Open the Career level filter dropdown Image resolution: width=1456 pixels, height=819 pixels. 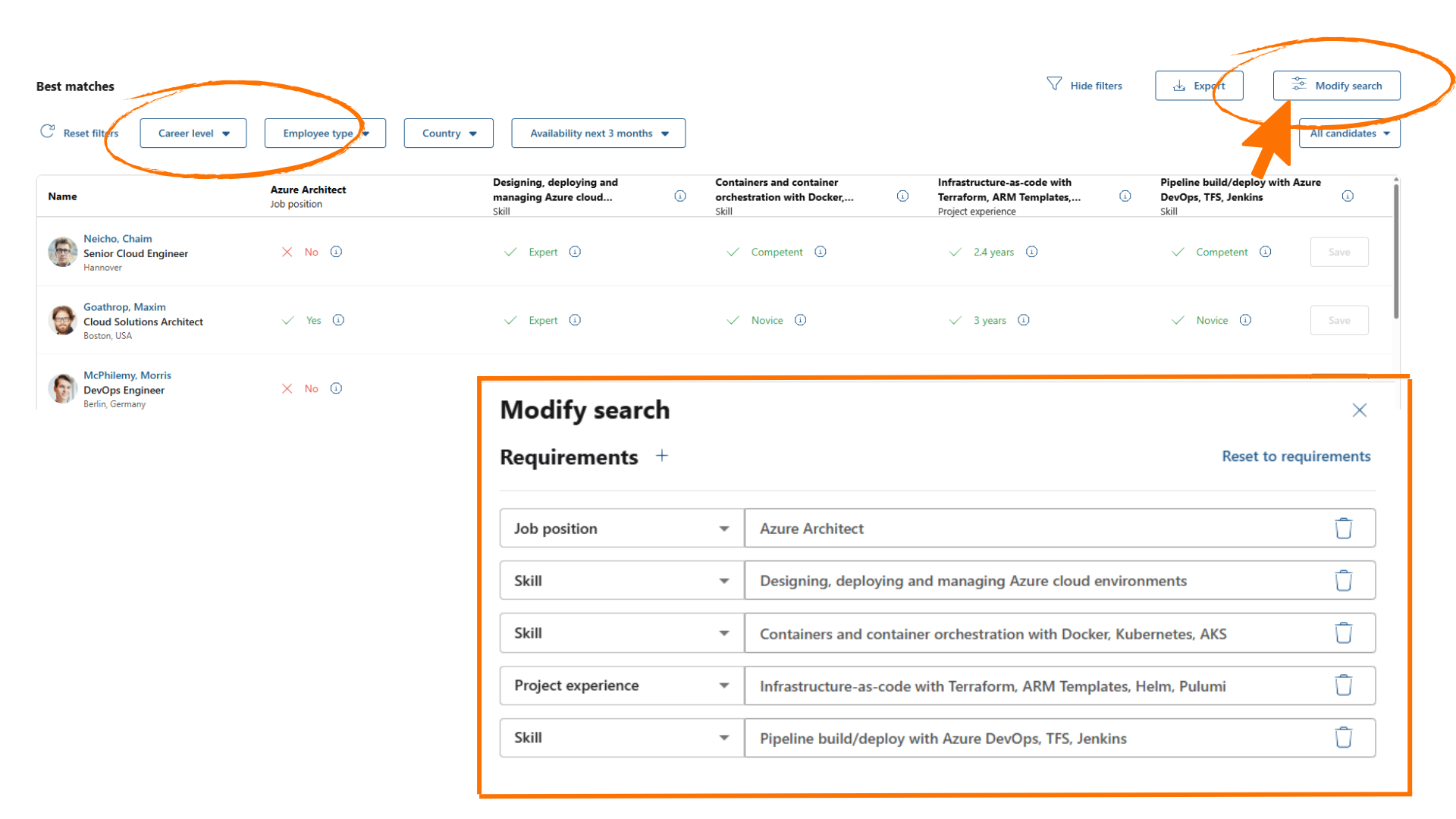(x=193, y=133)
